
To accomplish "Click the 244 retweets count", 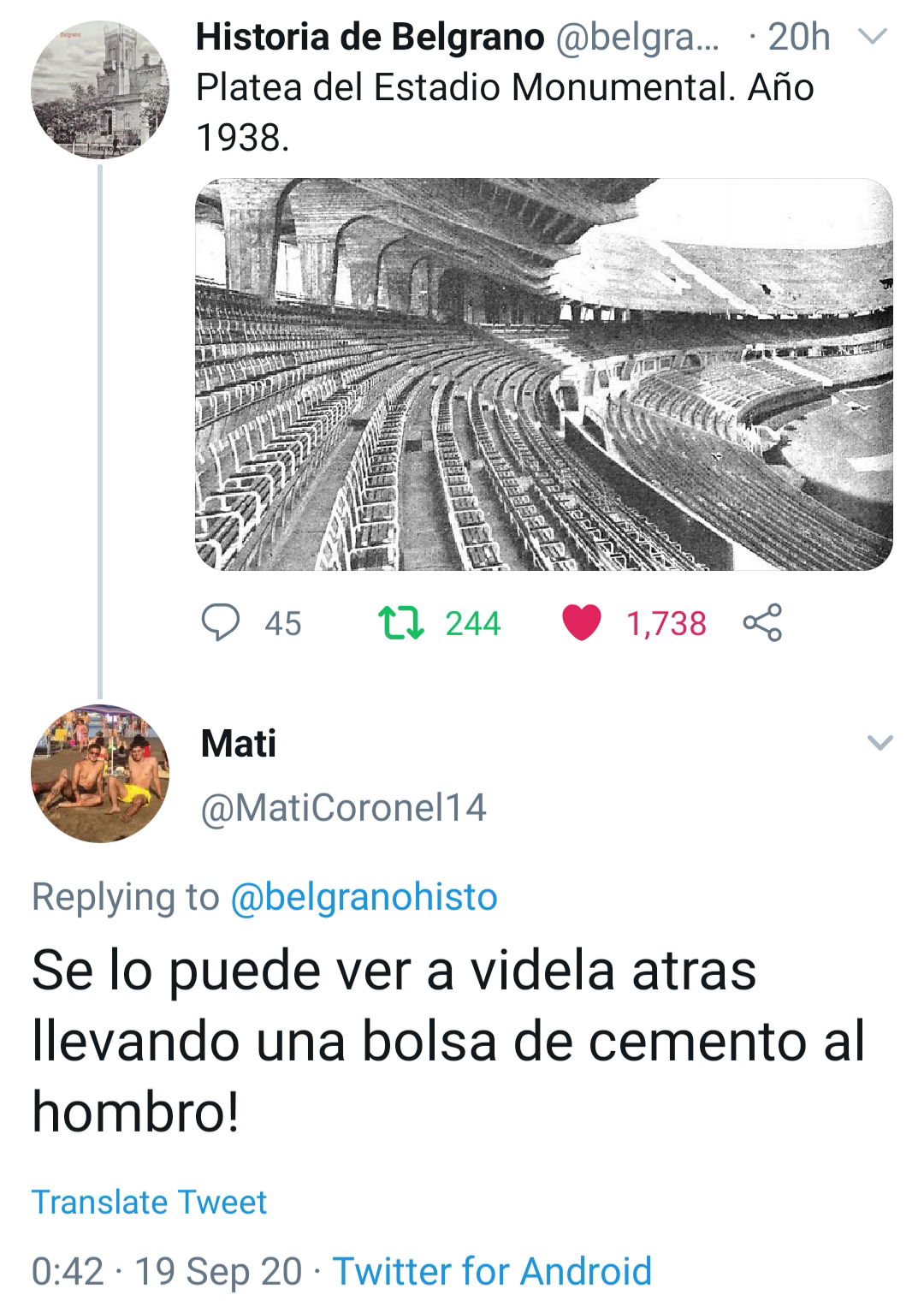I will (x=472, y=624).
